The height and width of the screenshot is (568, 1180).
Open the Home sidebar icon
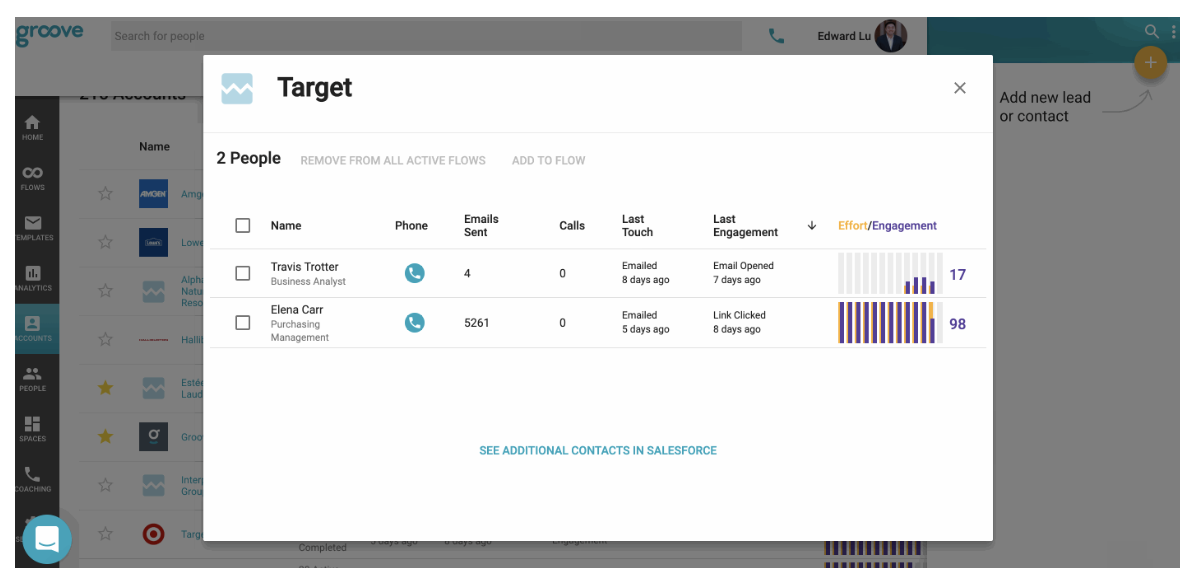point(32,127)
